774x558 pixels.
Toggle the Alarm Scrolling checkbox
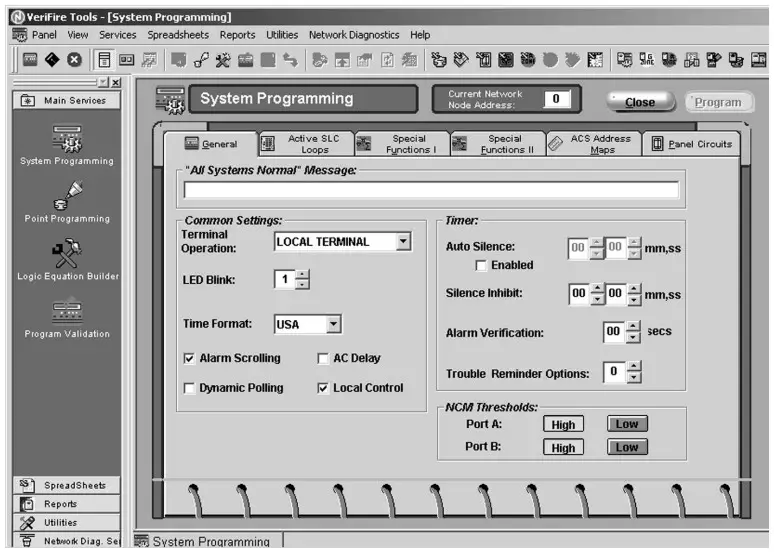point(189,359)
